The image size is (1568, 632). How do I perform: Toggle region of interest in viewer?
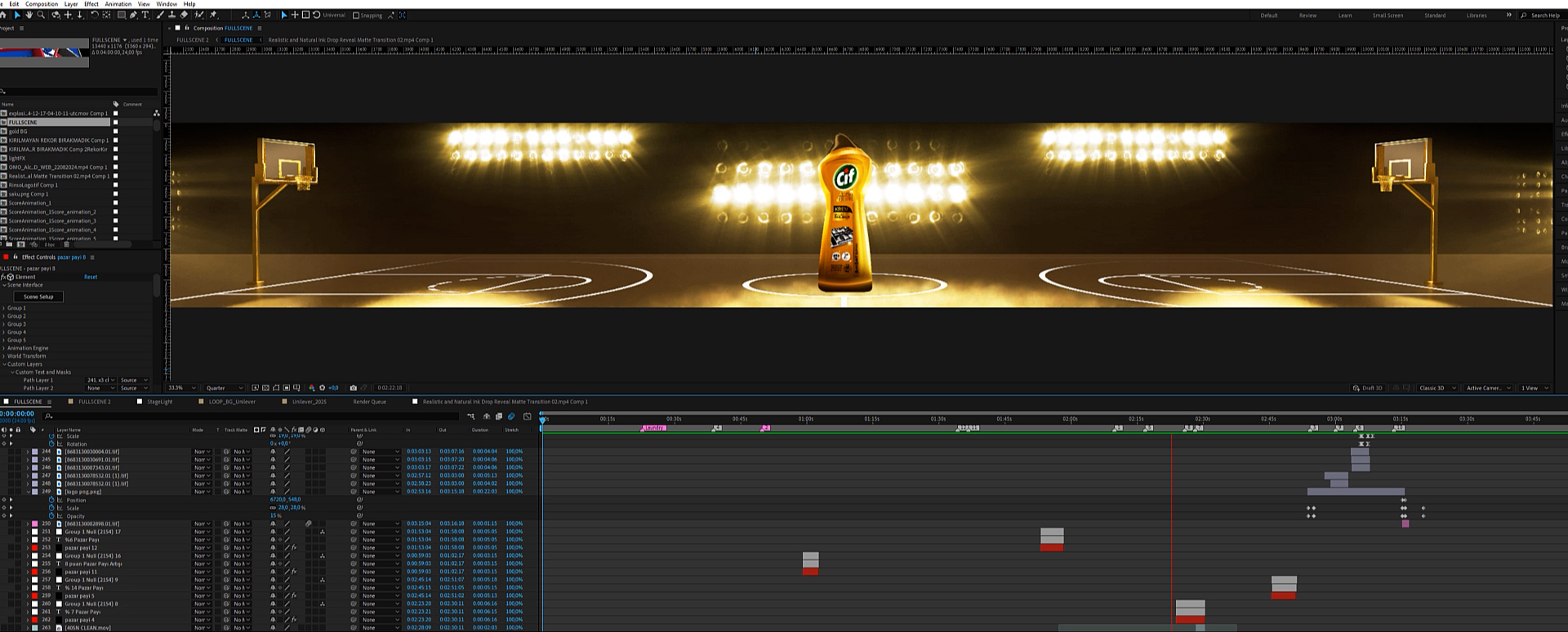[287, 388]
